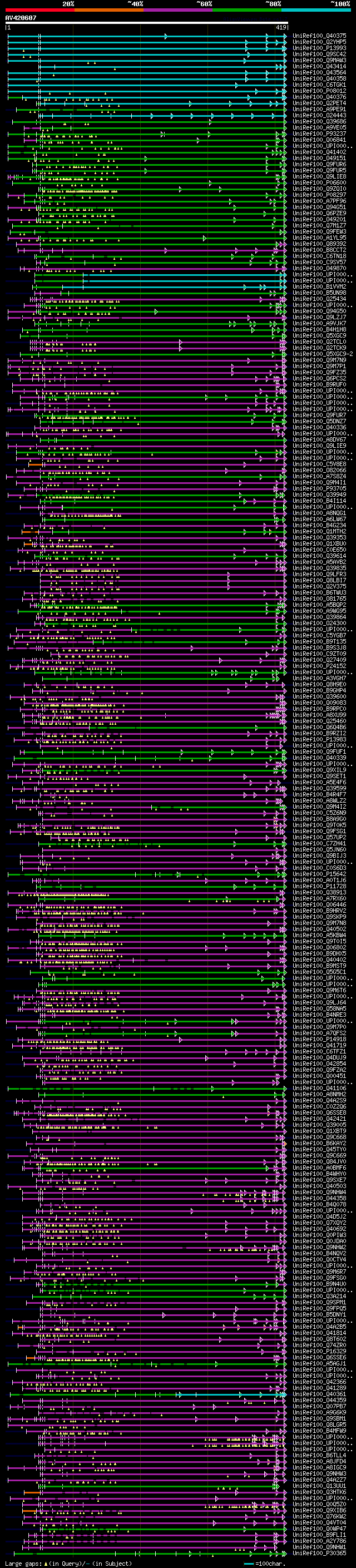Open hit UniRef100_P16329
Viewport: 356px width, 1568px height.
pyautogui.click(x=319, y=1351)
